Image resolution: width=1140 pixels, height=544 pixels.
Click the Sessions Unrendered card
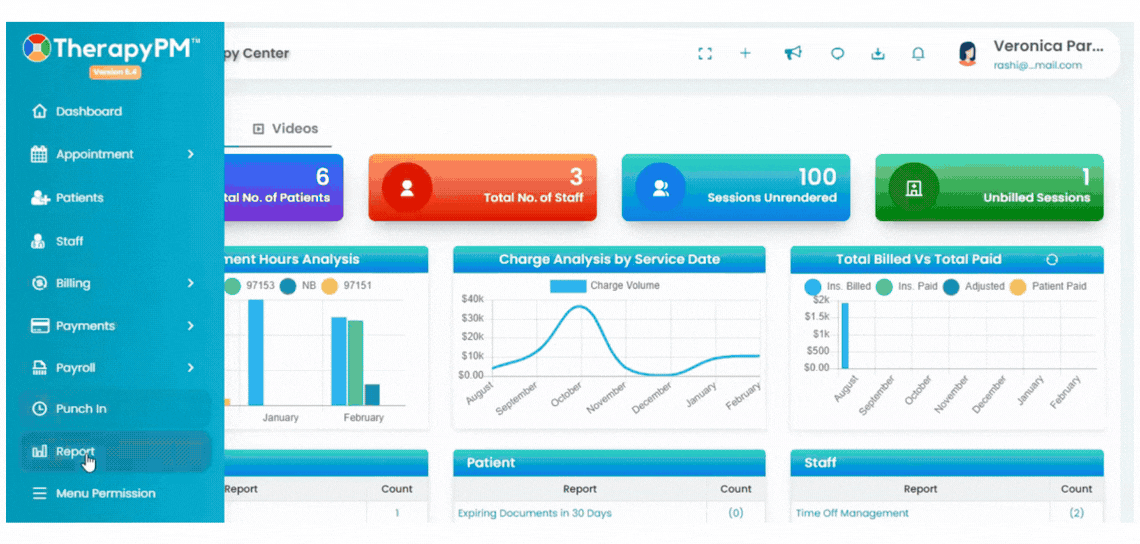(x=736, y=188)
